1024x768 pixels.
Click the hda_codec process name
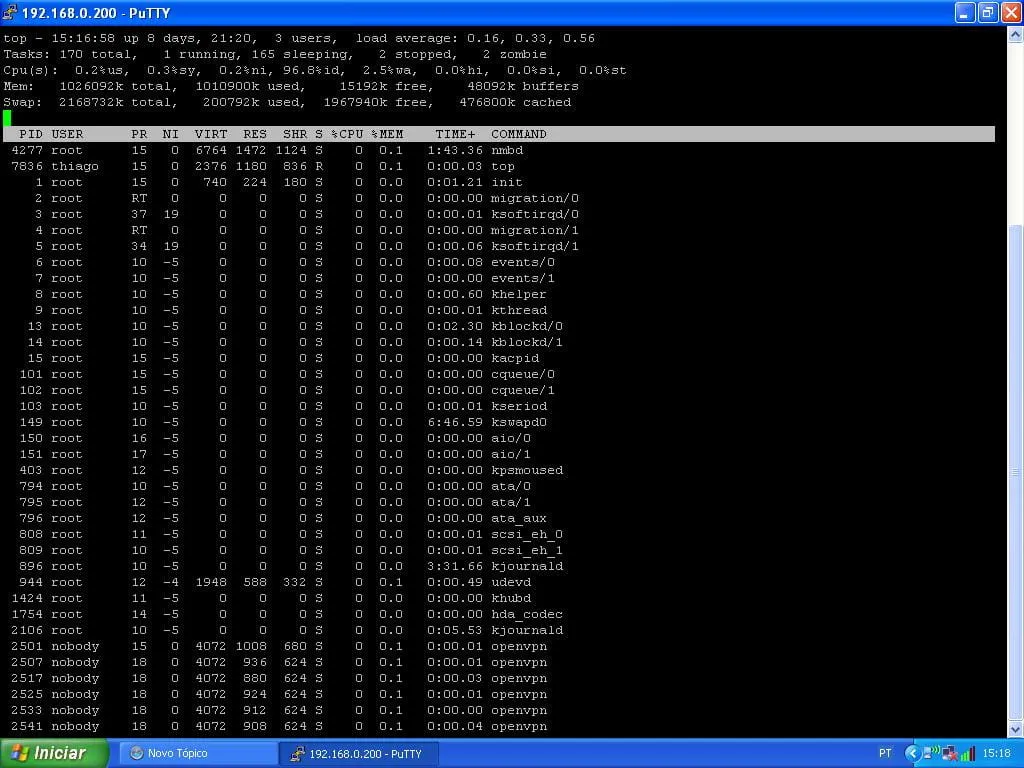pyautogui.click(x=527, y=615)
